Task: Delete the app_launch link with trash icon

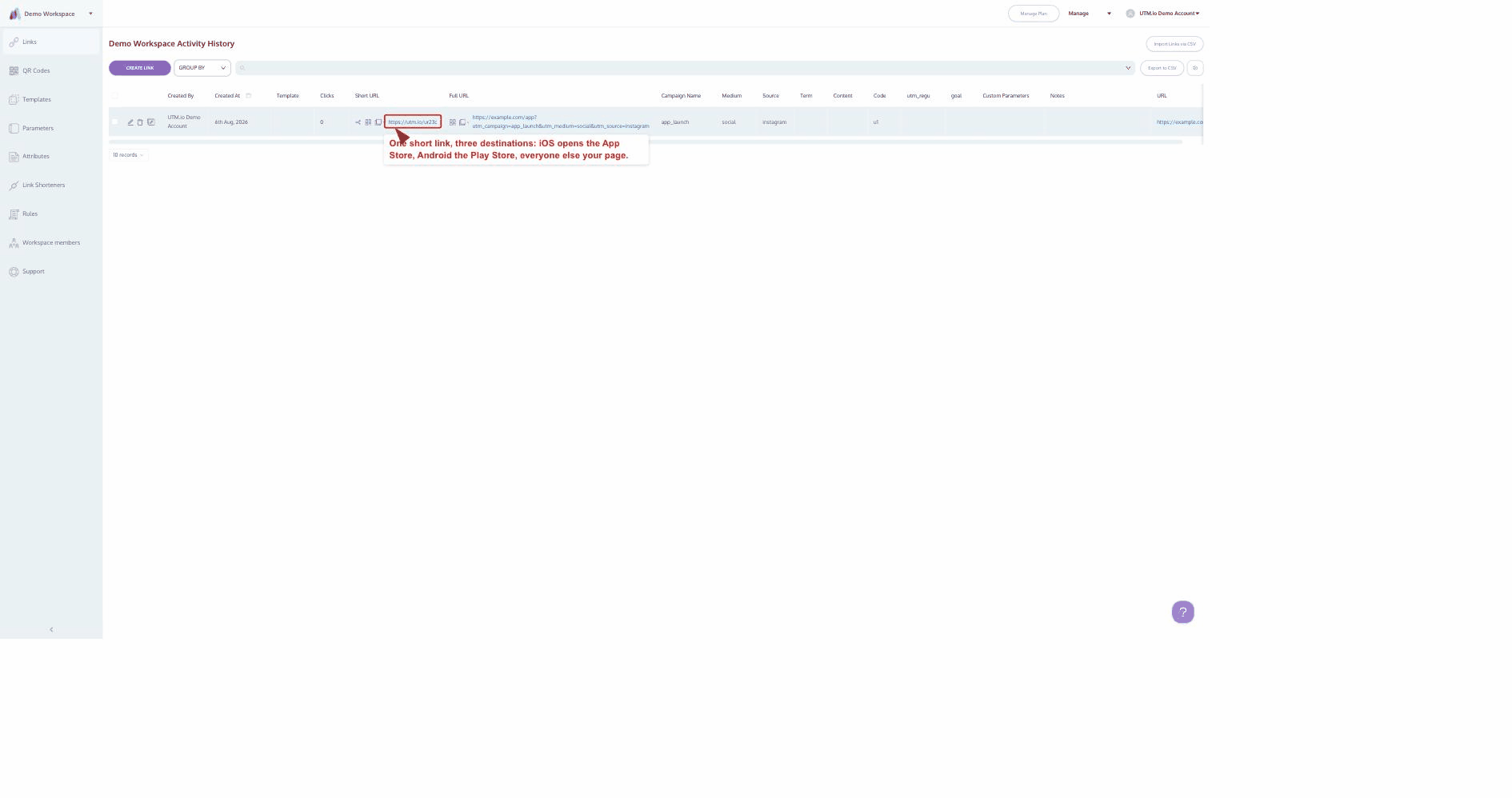Action: tap(140, 122)
